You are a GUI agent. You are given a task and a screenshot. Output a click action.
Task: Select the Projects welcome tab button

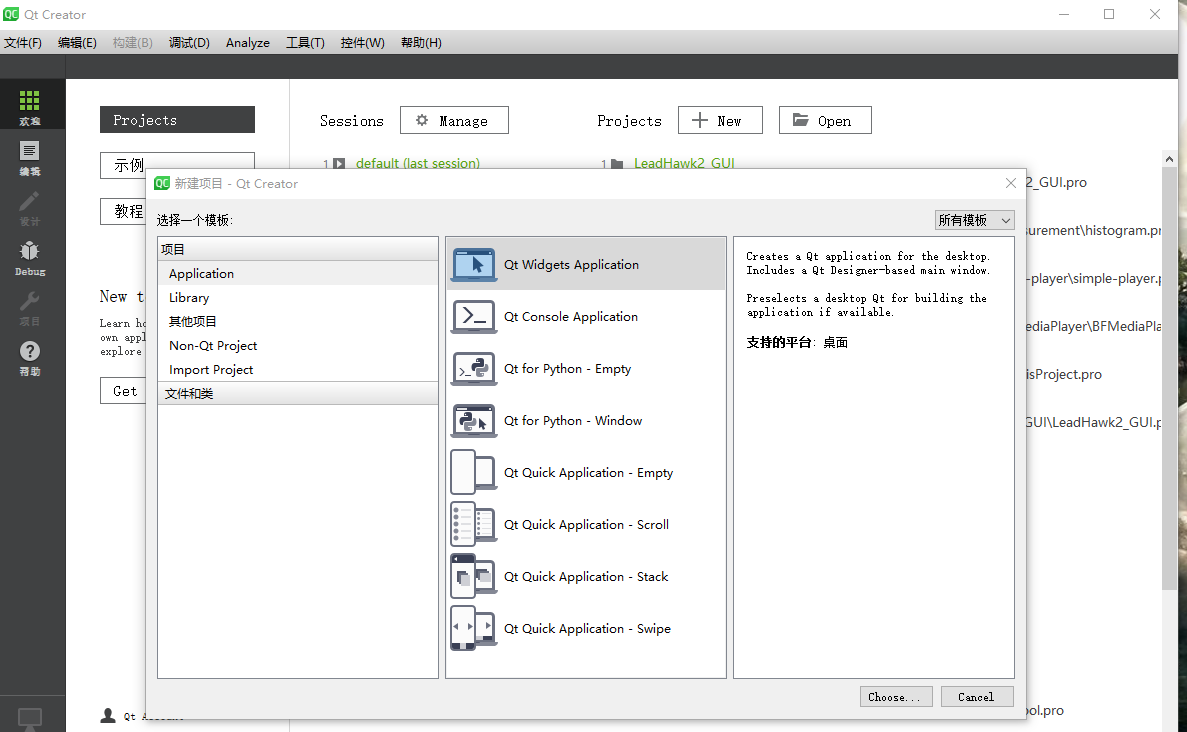[177, 120]
